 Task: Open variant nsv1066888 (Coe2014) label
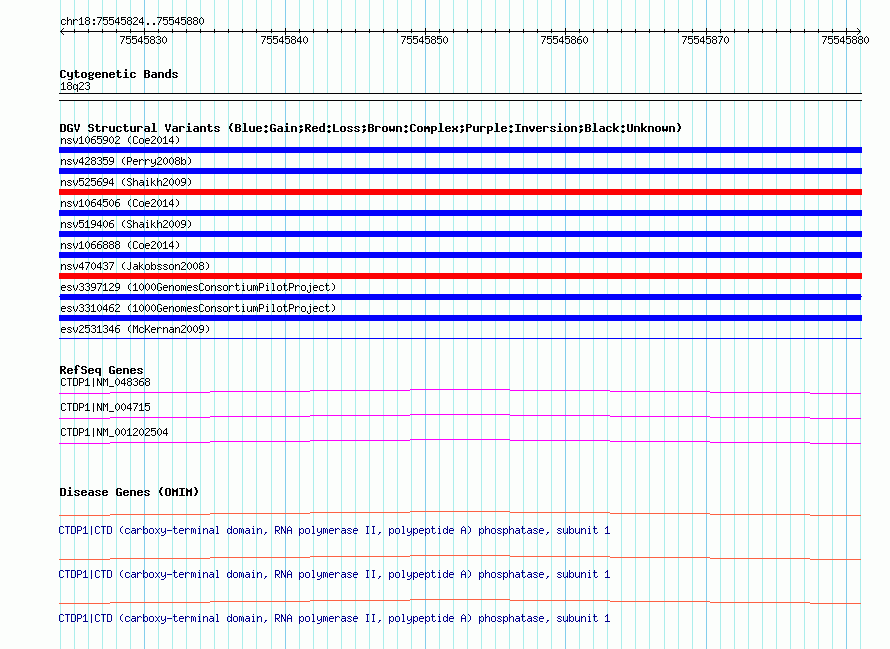point(120,245)
